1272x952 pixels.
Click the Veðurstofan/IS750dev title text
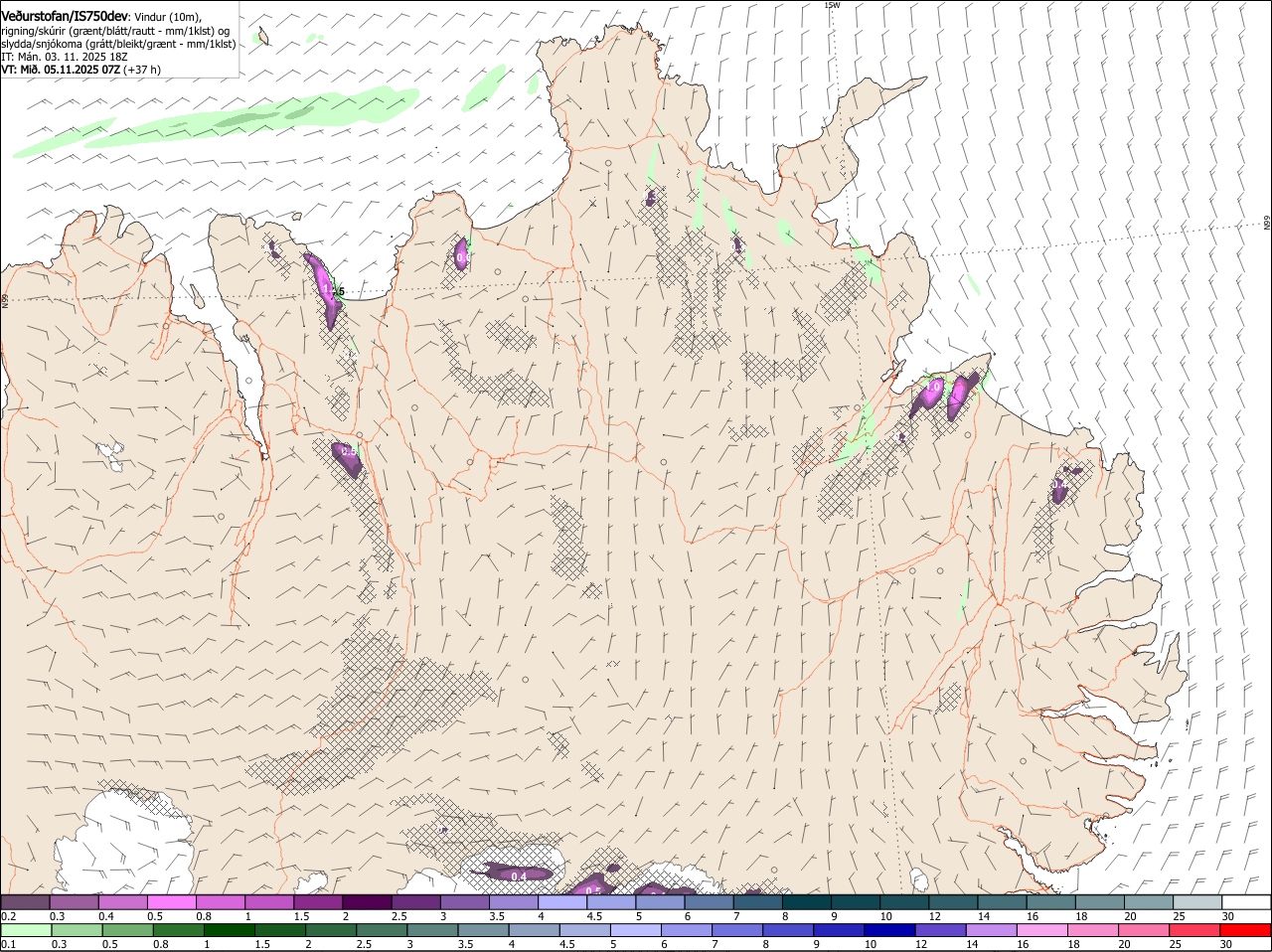point(65,17)
